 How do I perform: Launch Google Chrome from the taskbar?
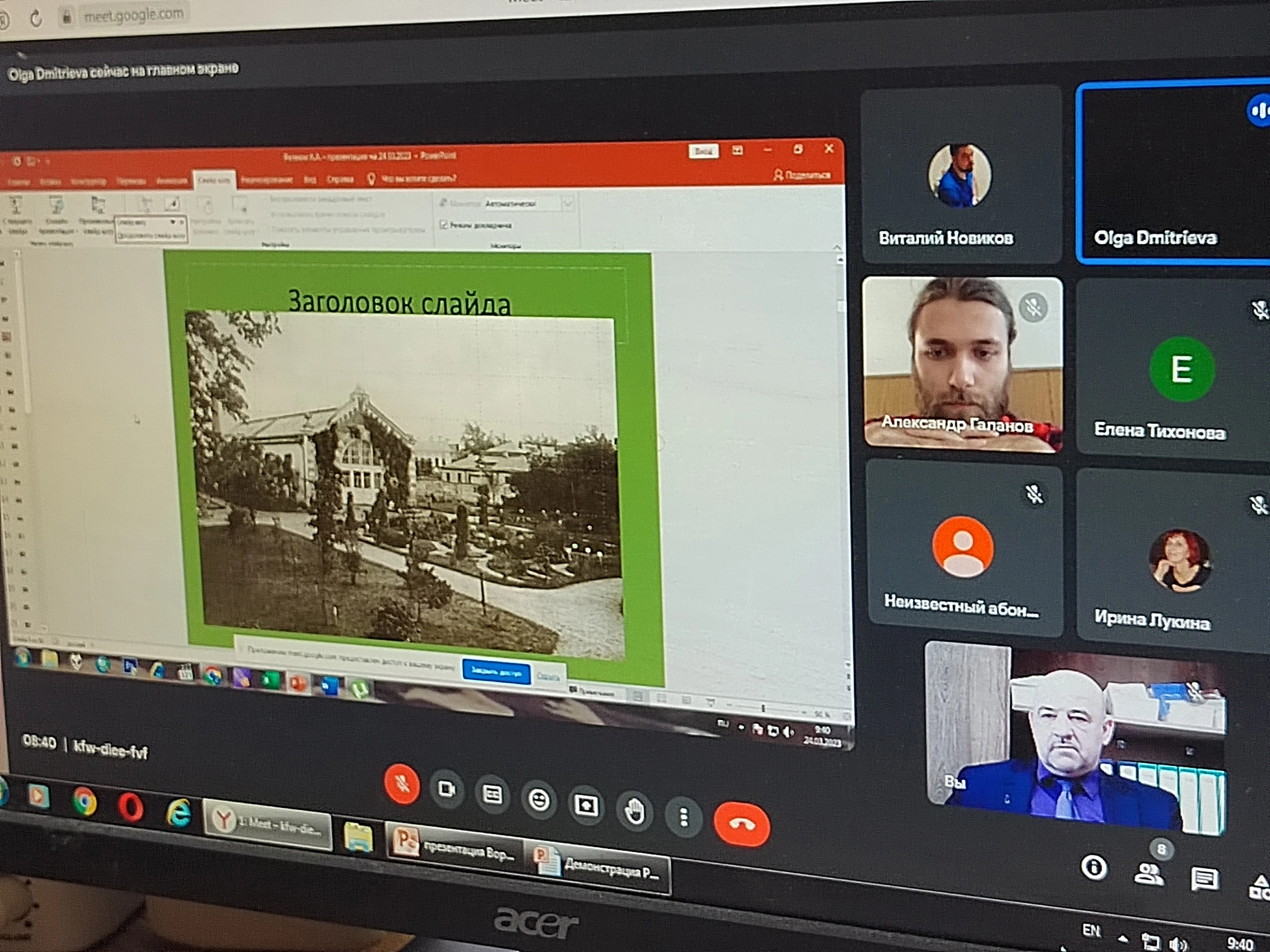pos(84,801)
